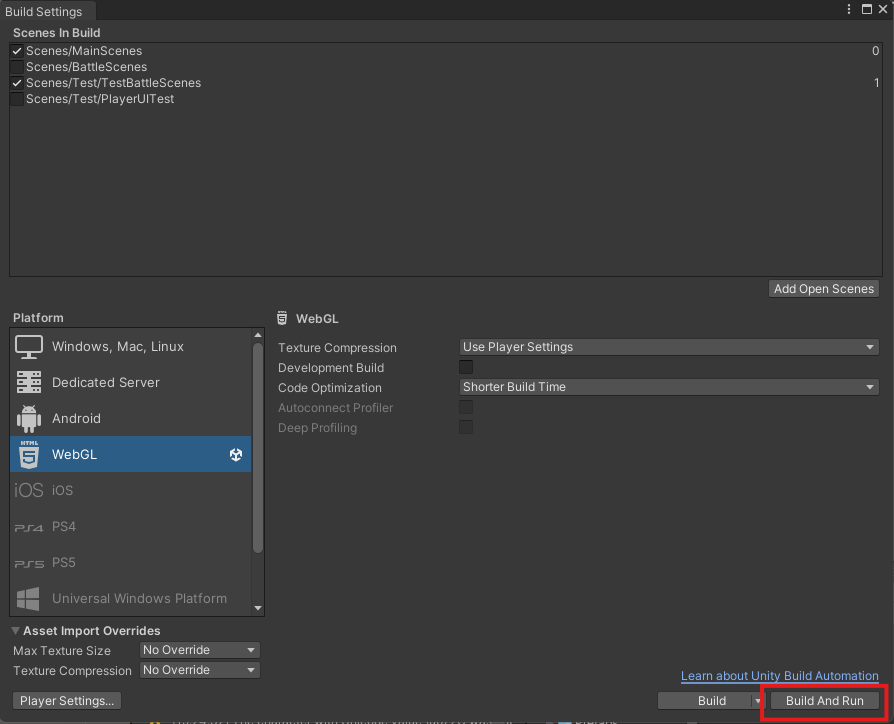Select the Windows, Mac, Linux platform
The image size is (894, 724).
coord(131,347)
